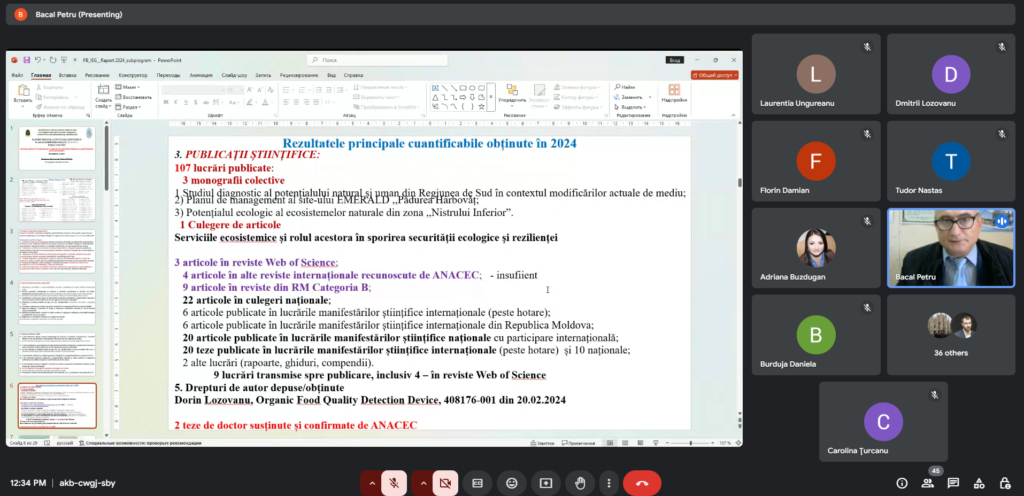Raise your hand in the meeting
Screen dimensions: 1024x496
click(579, 482)
